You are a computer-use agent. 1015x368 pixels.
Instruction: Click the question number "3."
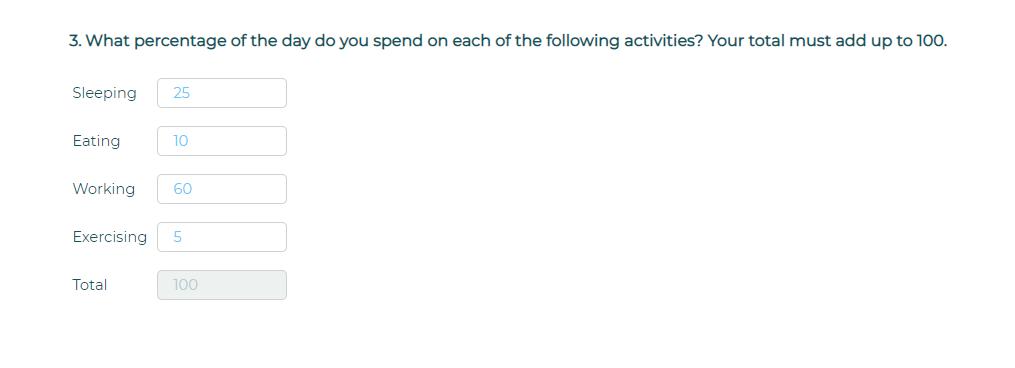click(76, 41)
